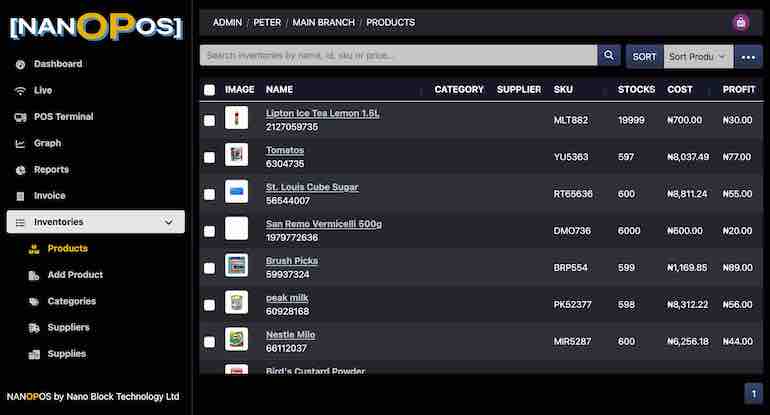Check the Lipton Ice Tea Lemon row checkbox
770x415 pixels.
coord(209,120)
